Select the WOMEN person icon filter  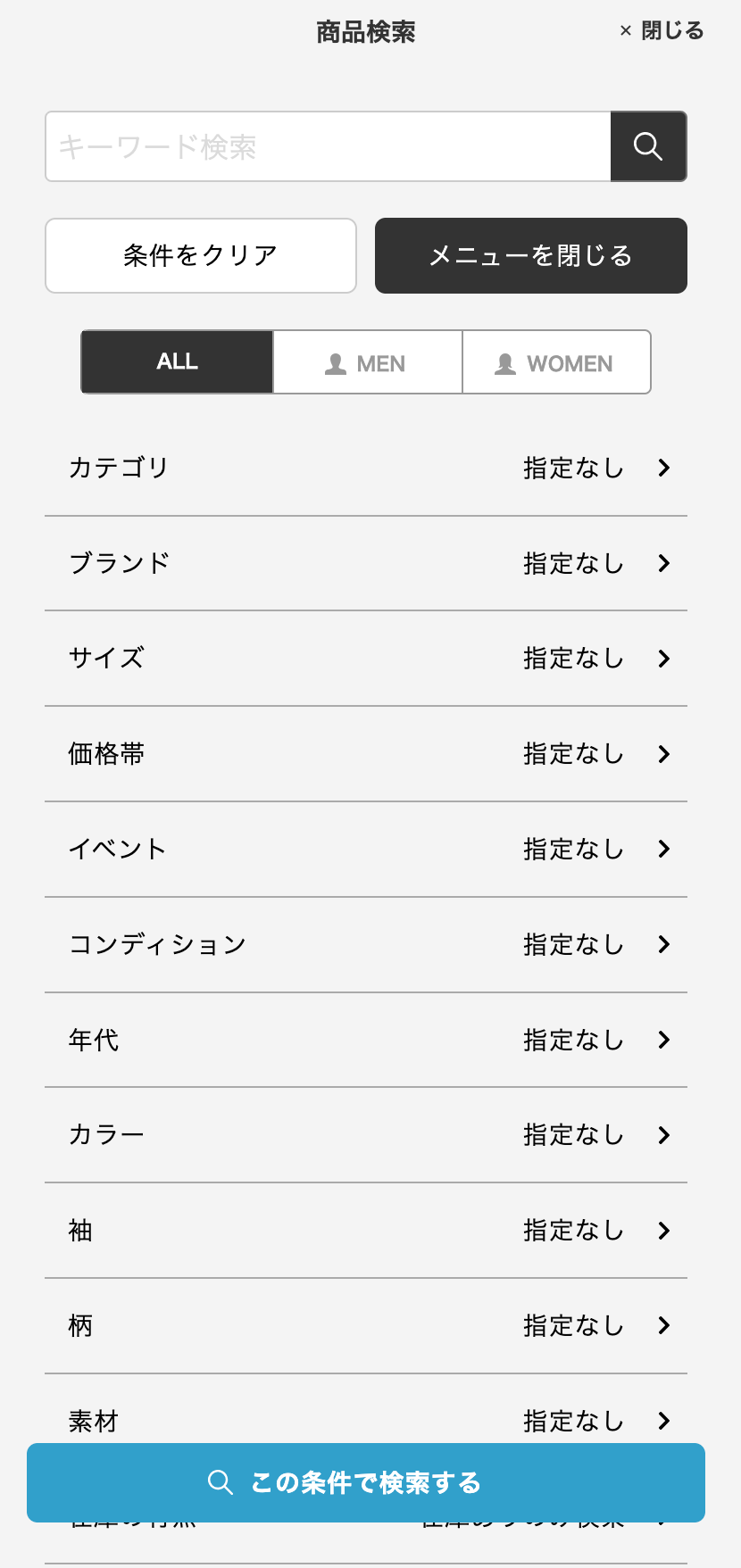coord(505,363)
